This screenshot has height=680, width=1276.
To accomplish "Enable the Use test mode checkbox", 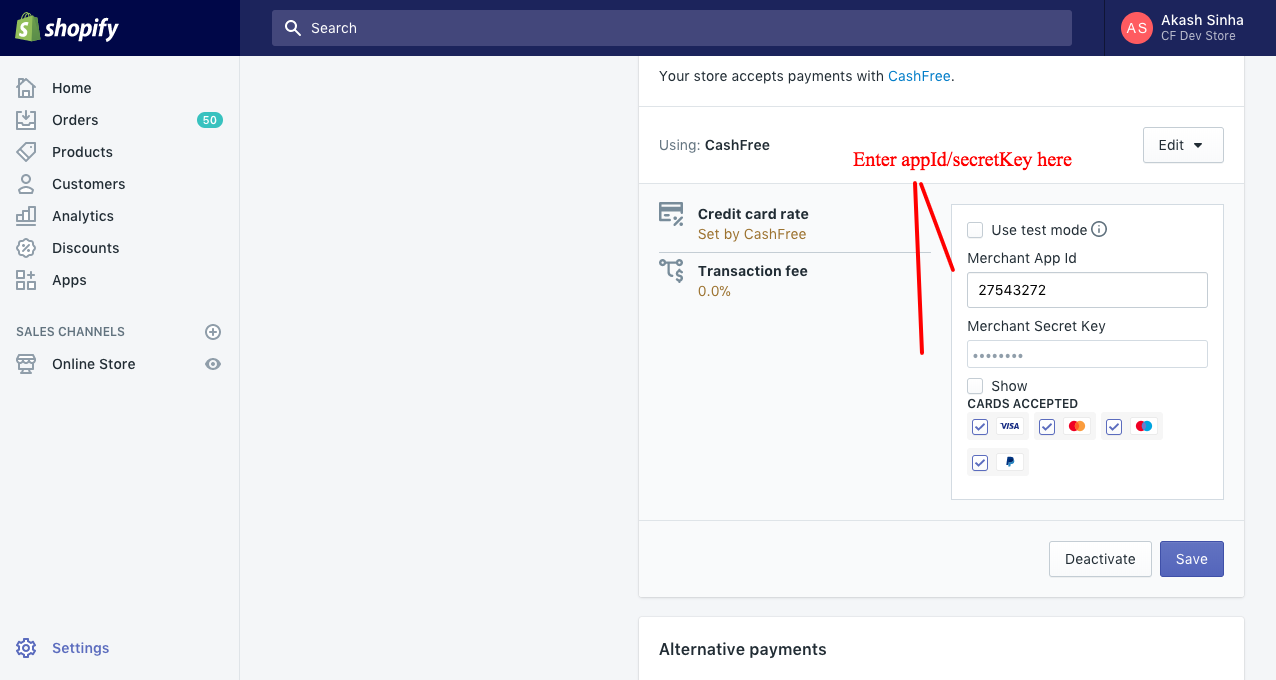I will pyautogui.click(x=975, y=230).
